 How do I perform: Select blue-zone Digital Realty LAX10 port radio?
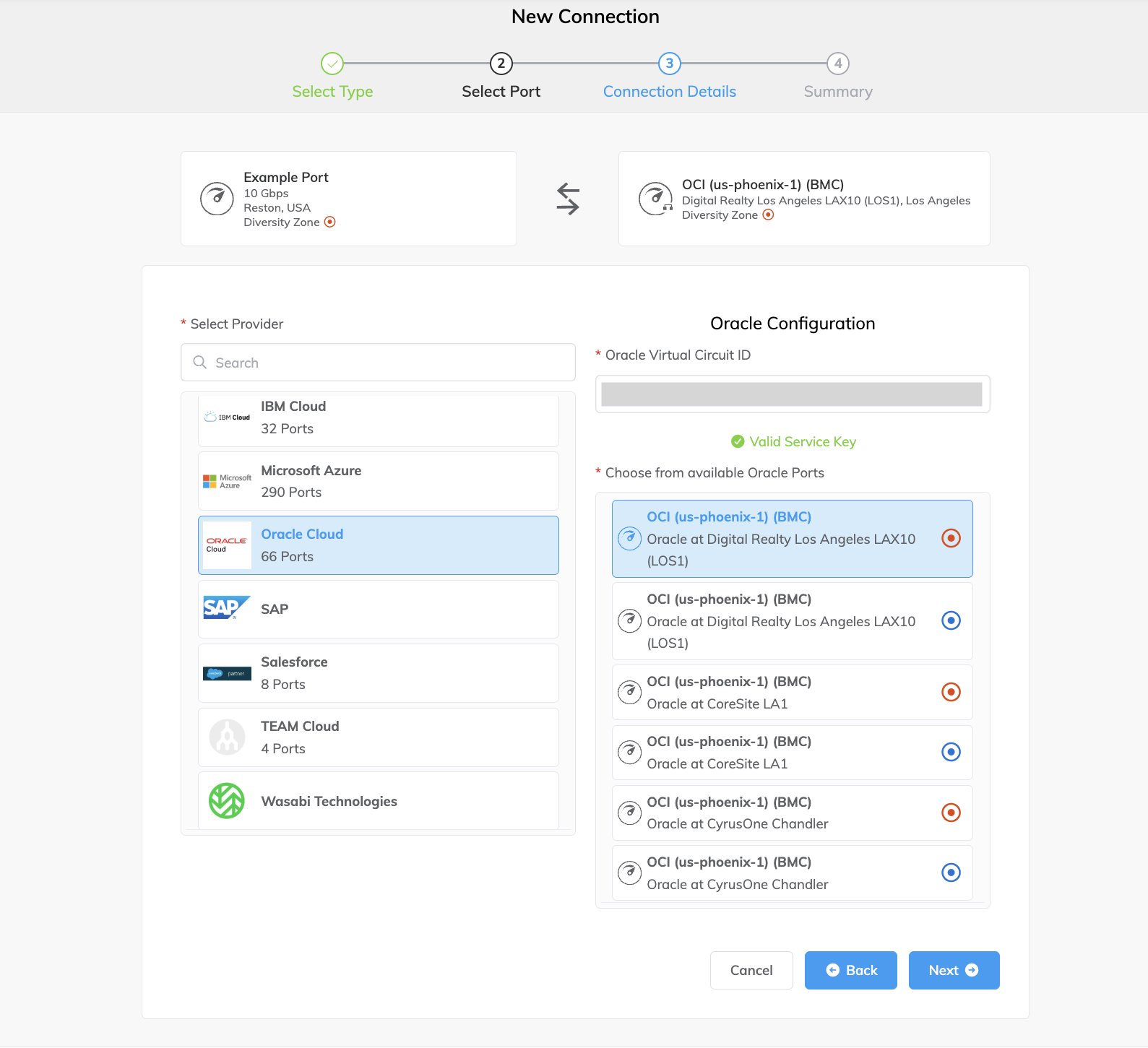(951, 620)
